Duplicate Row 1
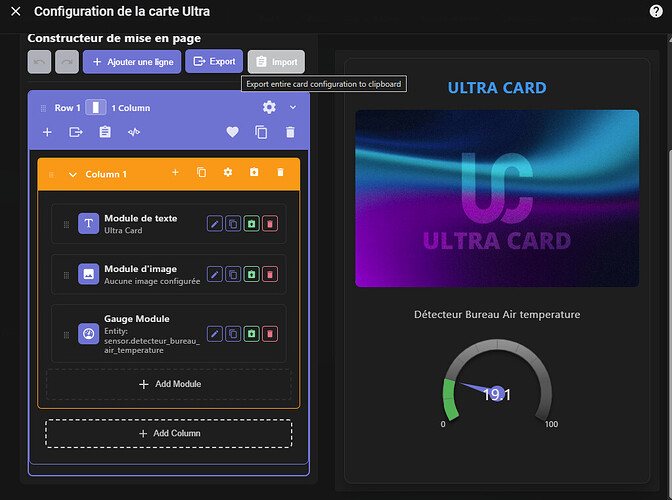Viewport: 672px width, 500px height. tap(261, 132)
